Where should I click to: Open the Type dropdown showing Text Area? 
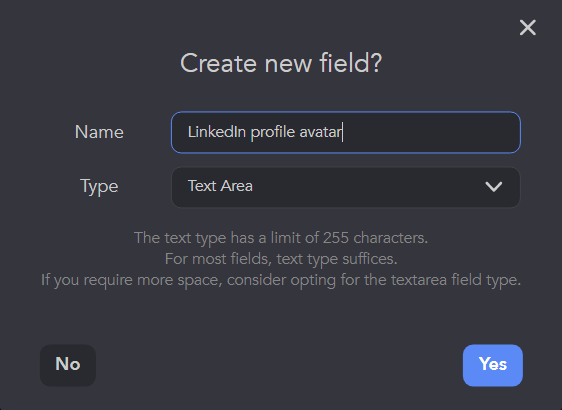tap(346, 187)
